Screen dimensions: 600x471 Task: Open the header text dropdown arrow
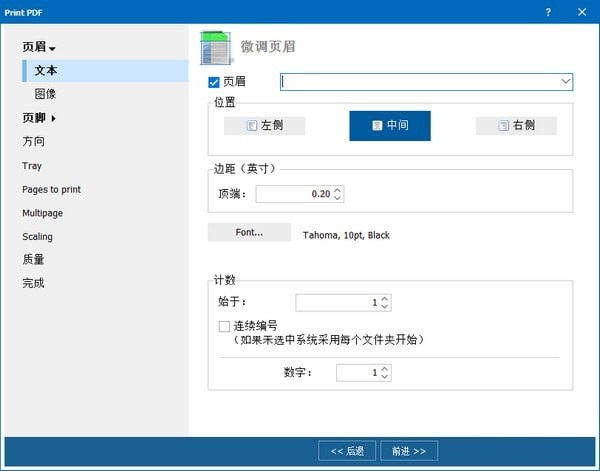(x=566, y=81)
